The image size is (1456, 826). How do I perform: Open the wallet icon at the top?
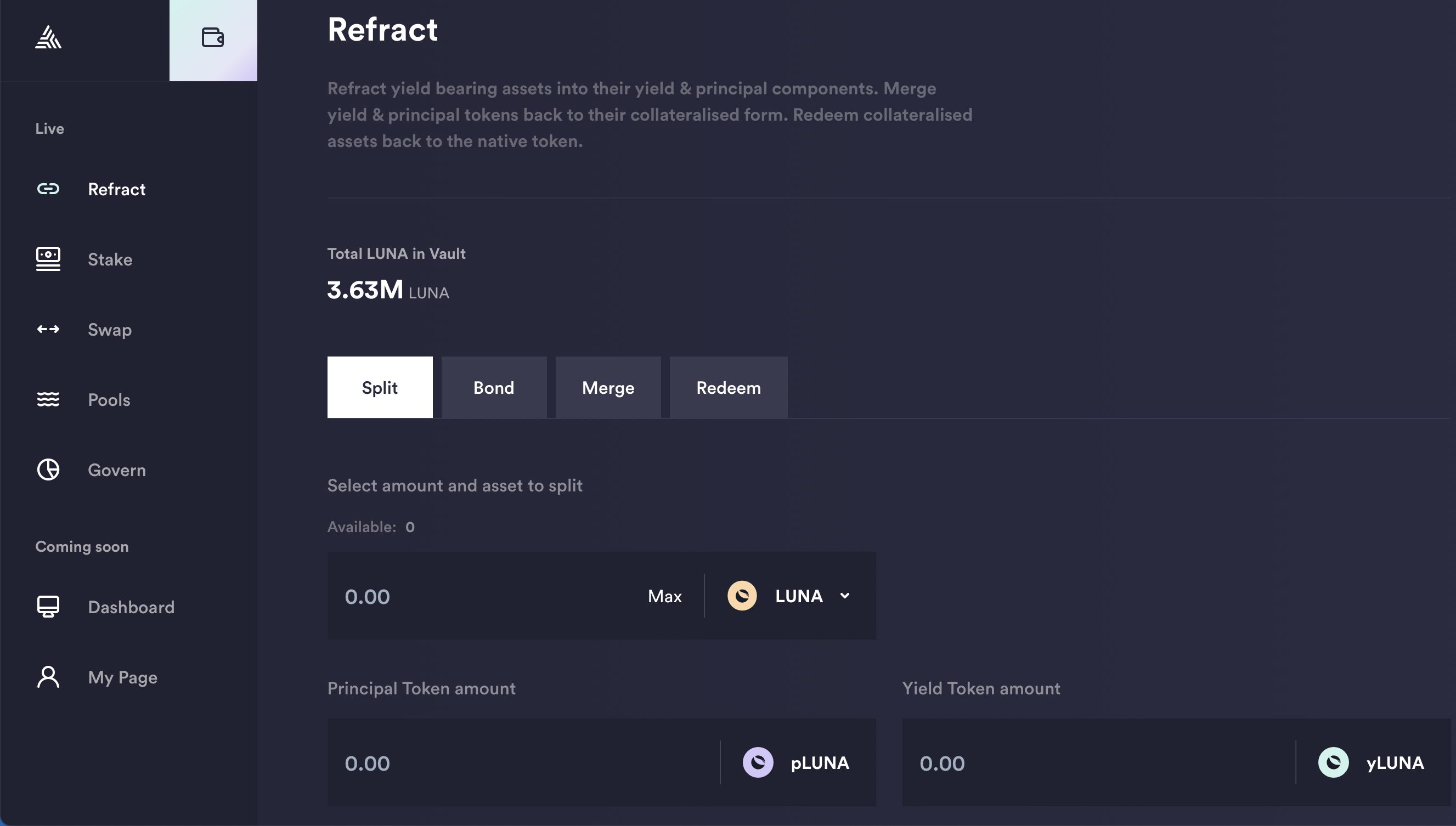pyautogui.click(x=213, y=37)
